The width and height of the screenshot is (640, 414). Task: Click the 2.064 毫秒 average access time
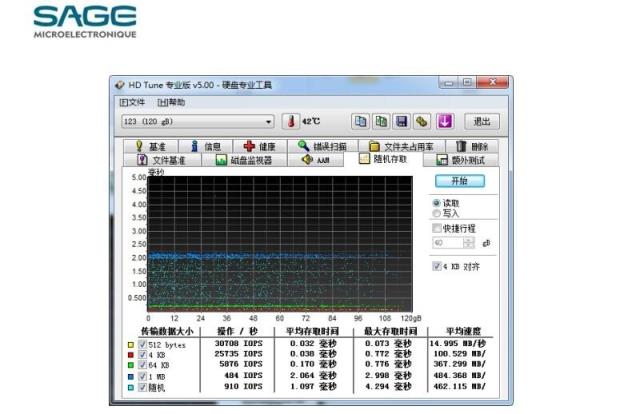click(313, 375)
